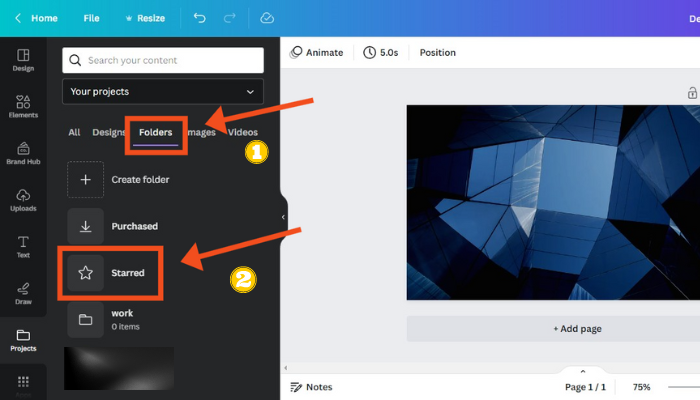
Task: Click the Purchased download icon
Action: tap(85, 226)
